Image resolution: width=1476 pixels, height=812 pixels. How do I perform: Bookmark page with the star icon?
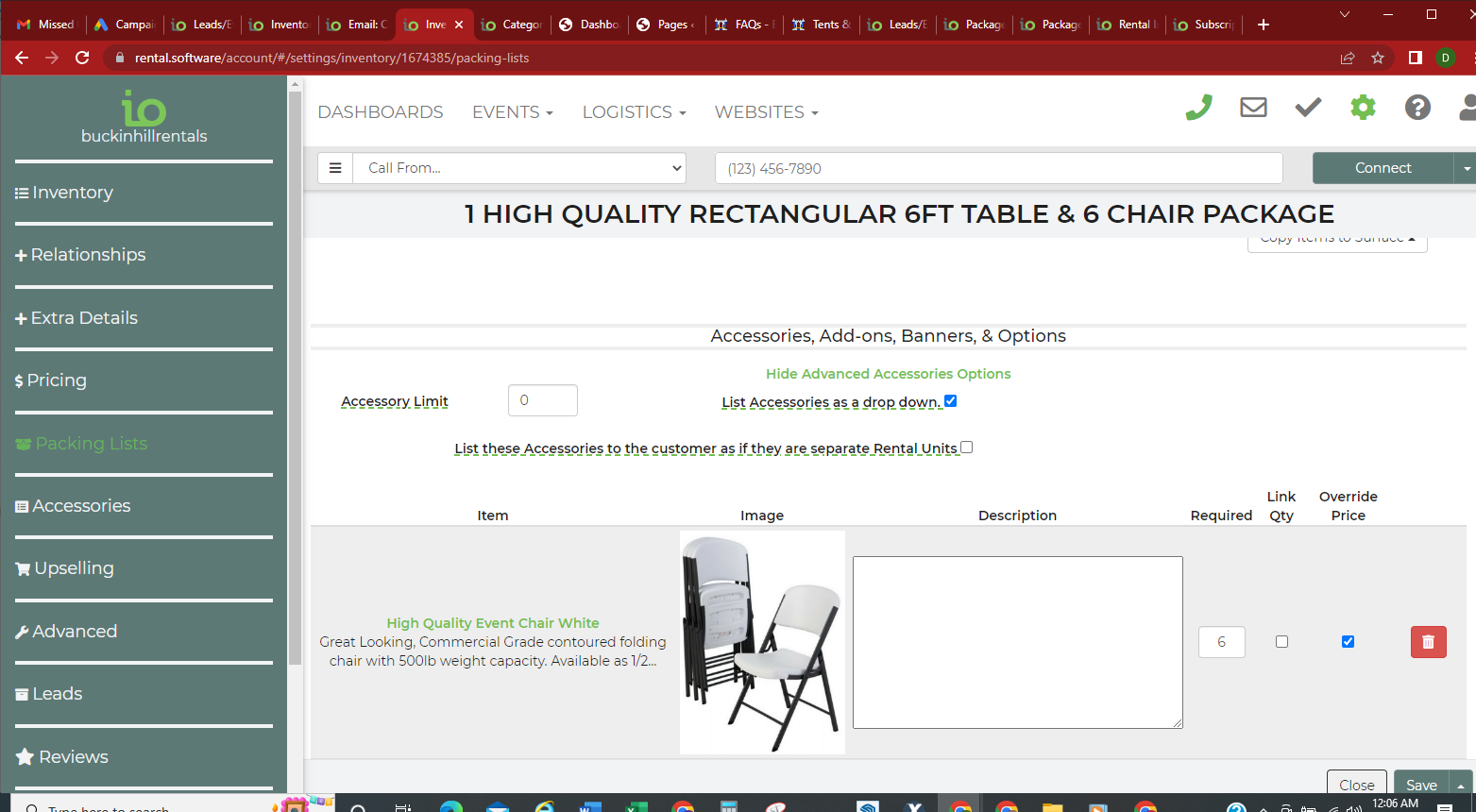1378,58
